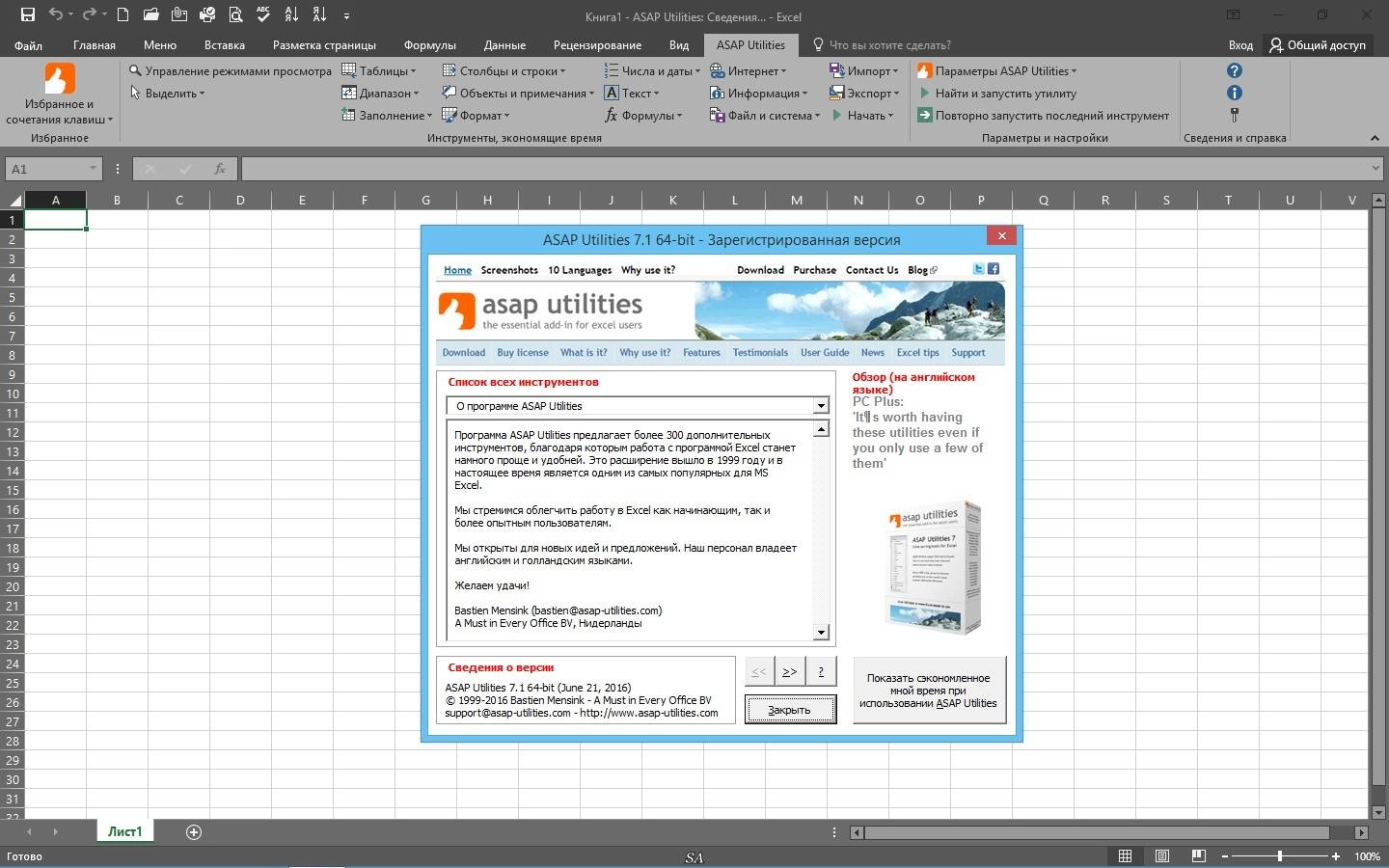This screenshot has height=868, width=1389.
Task: Click the insert function fx icon
Action: tap(220, 169)
